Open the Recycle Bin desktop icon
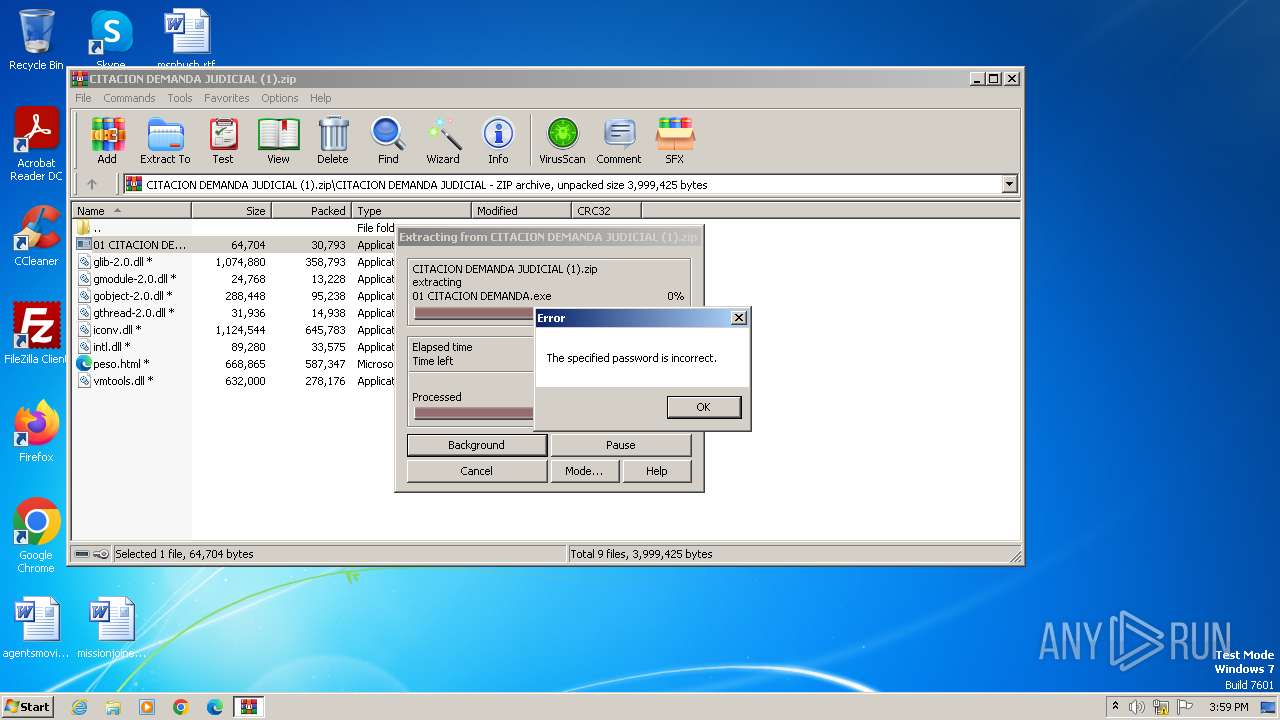The height and width of the screenshot is (720, 1280). (36, 40)
